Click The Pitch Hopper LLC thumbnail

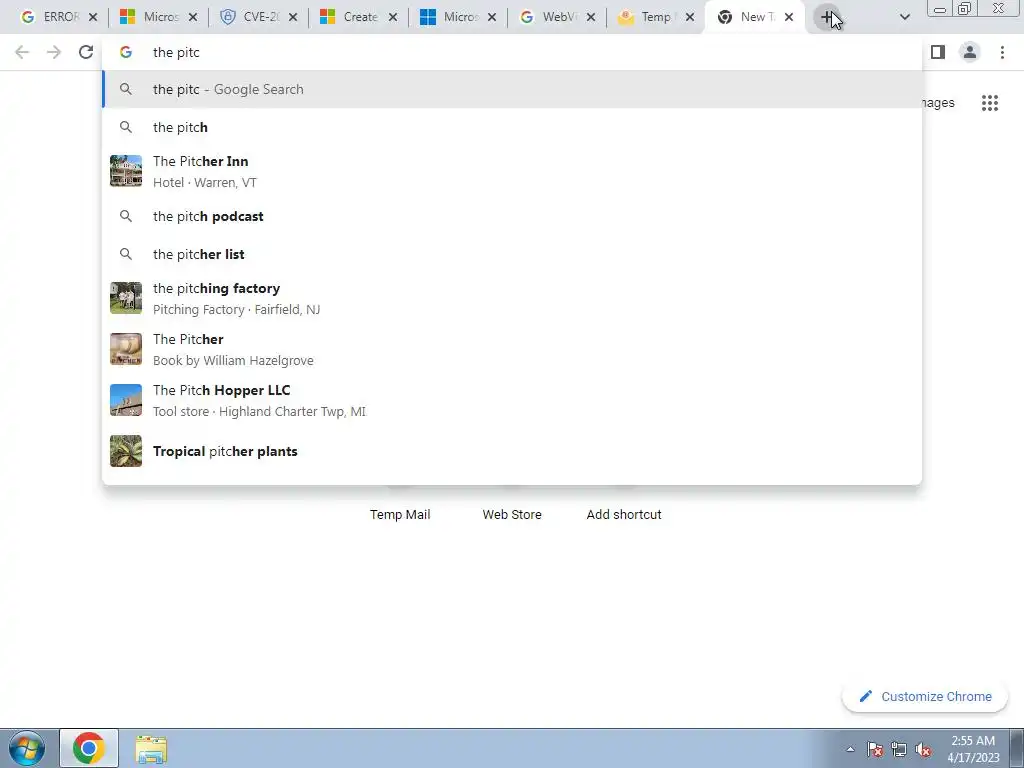click(x=126, y=400)
